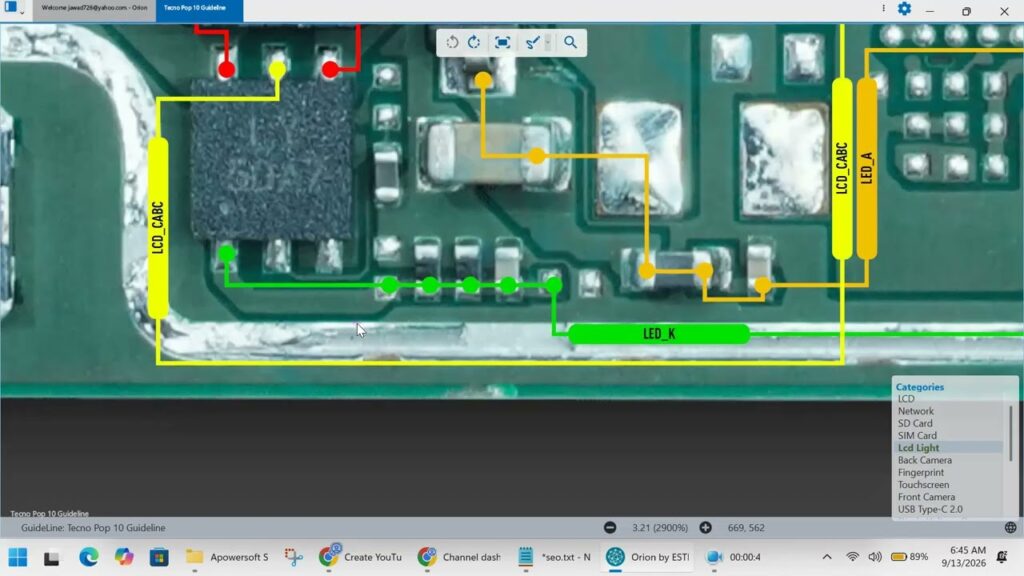Click the left LCD_CABC net label
The width and height of the screenshot is (1024, 576).
pyautogui.click(x=158, y=228)
